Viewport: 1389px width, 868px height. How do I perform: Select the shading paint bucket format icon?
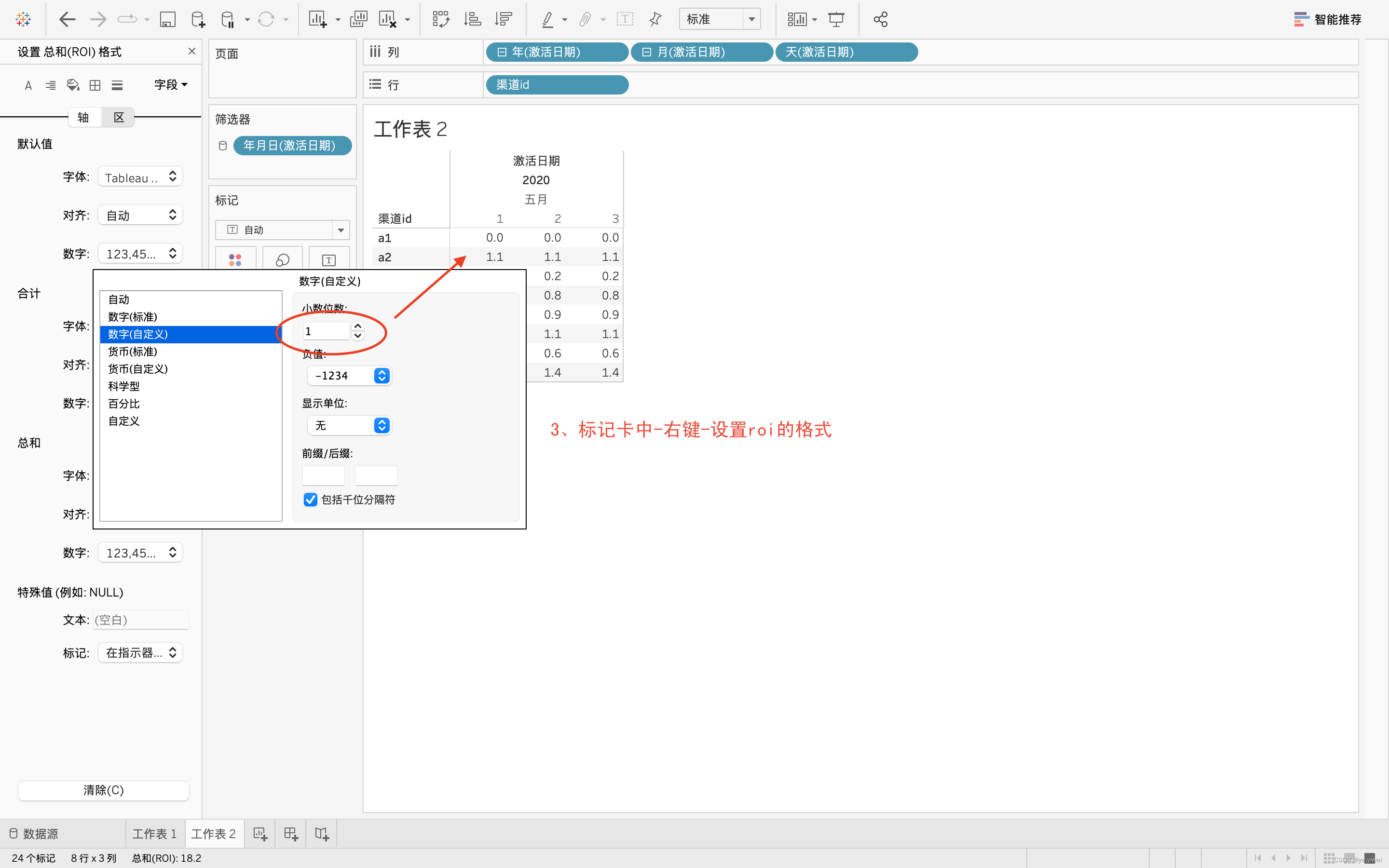click(x=73, y=85)
